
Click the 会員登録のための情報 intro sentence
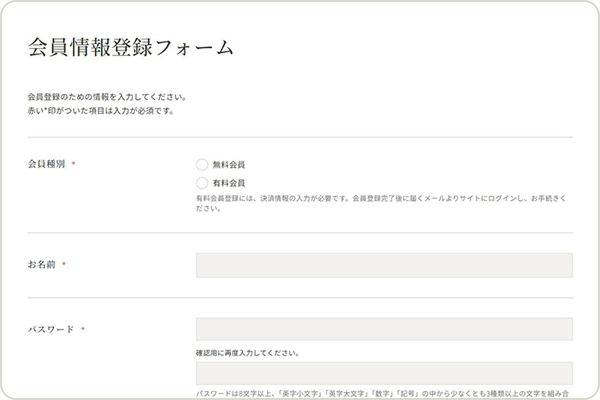pyautogui.click(x=107, y=98)
